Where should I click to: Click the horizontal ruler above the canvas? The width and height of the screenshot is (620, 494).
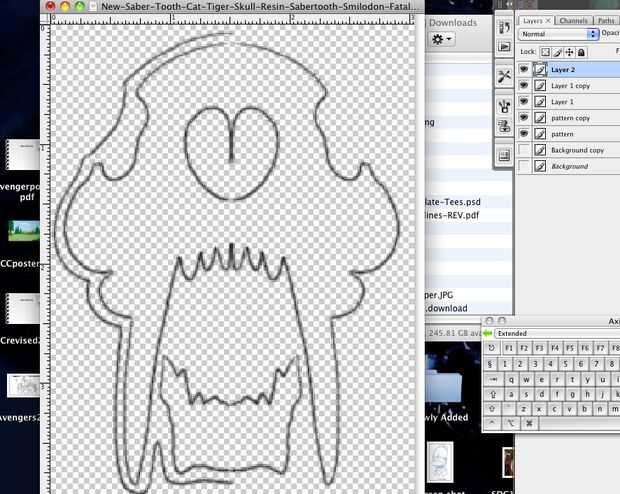pos(232,19)
